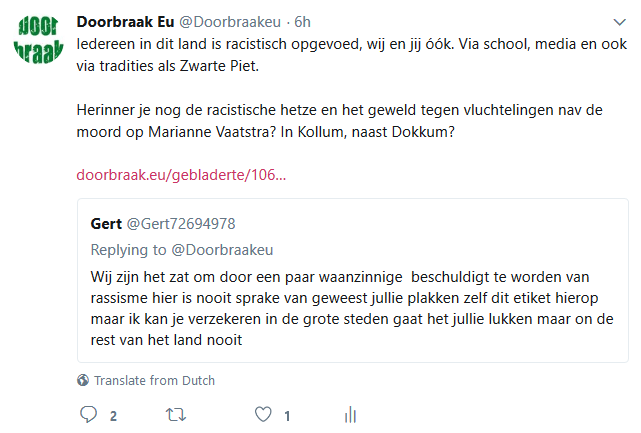Click Gert's display name in quoted tweet
641x433 pixels.
click(x=106, y=223)
